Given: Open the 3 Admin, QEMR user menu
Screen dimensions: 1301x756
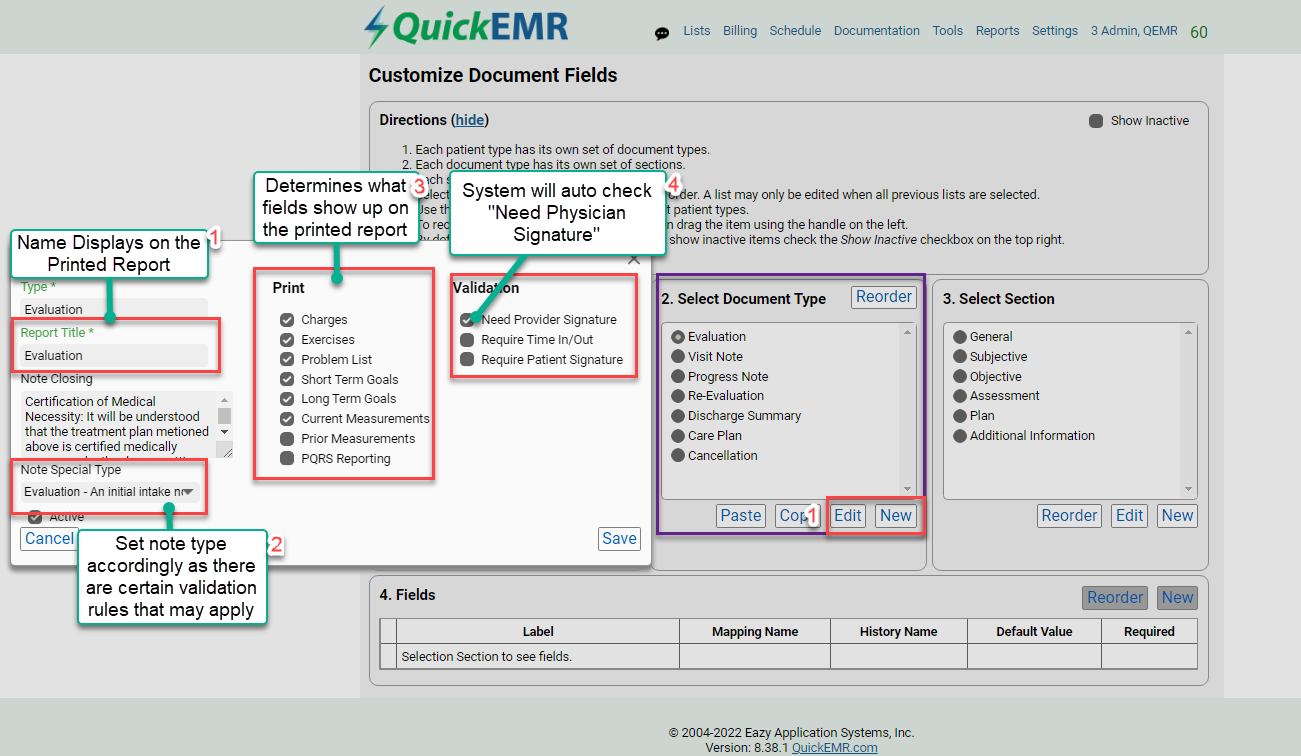Looking at the screenshot, I should tap(1135, 31).
